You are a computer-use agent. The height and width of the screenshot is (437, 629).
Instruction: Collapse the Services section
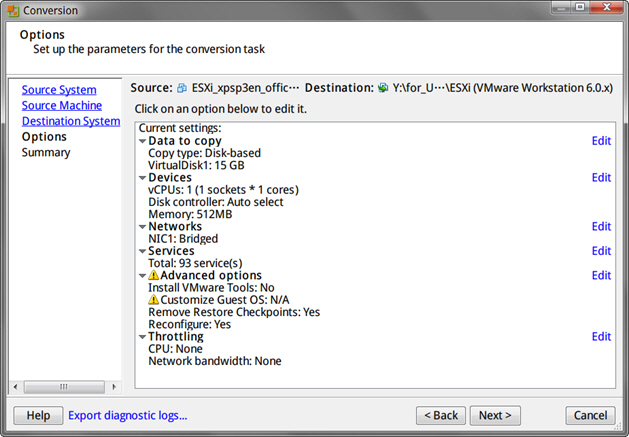pos(142,251)
